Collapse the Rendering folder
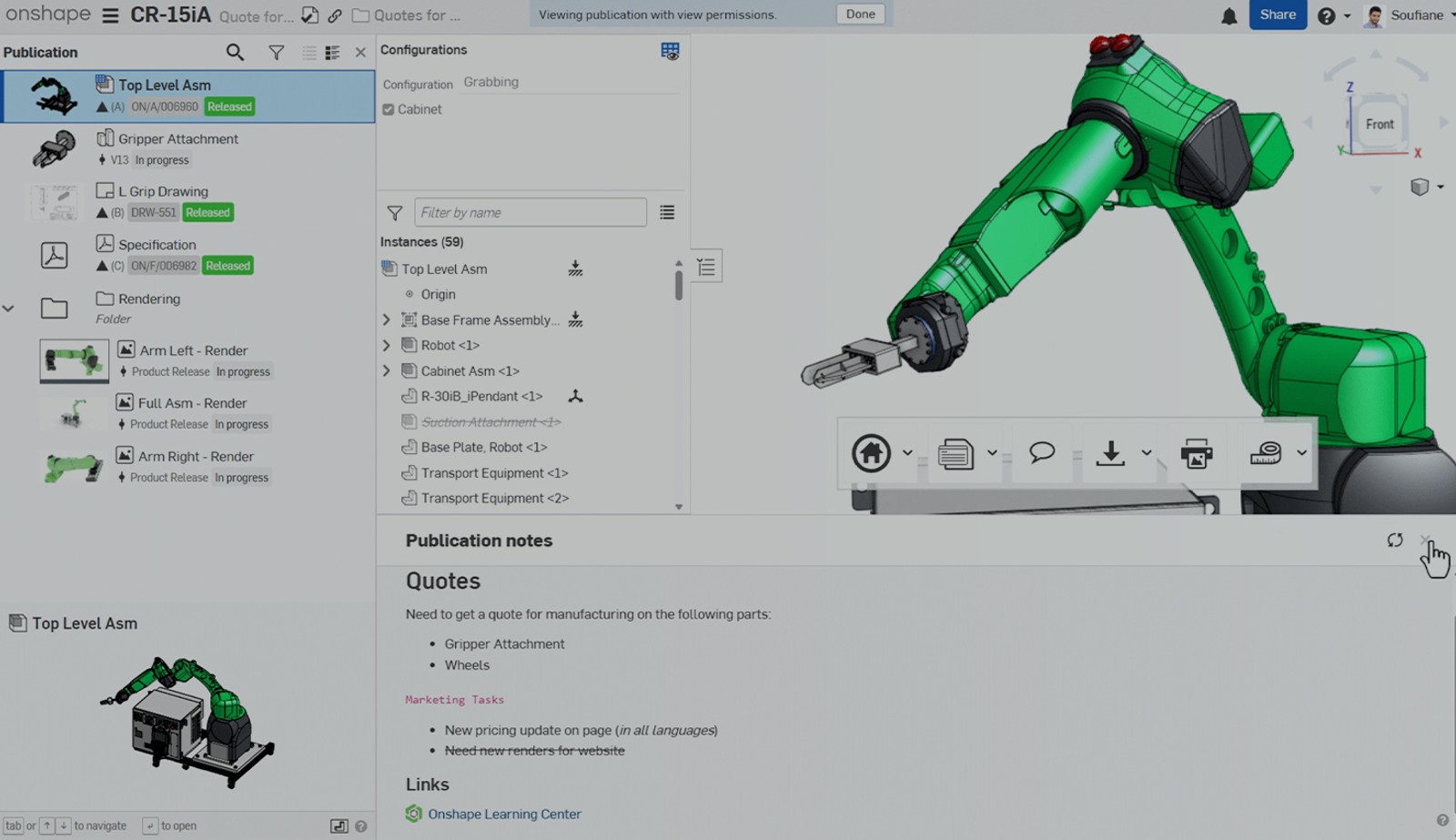Screen dimensions: 1456x840 pos(8,309)
